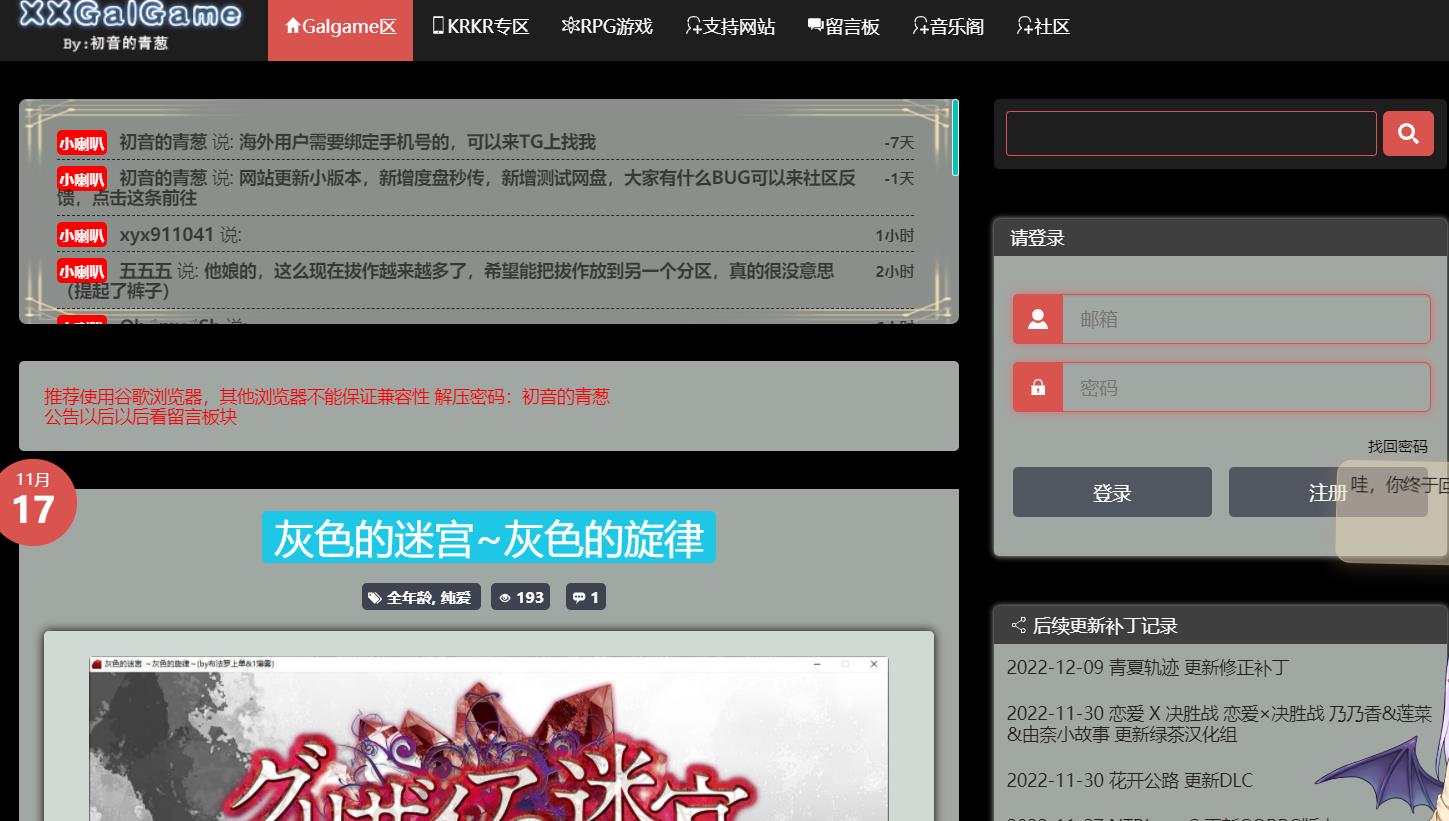Image resolution: width=1449 pixels, height=821 pixels.
Task: Open the 支持网站 menu item
Action: pyautogui.click(x=730, y=27)
